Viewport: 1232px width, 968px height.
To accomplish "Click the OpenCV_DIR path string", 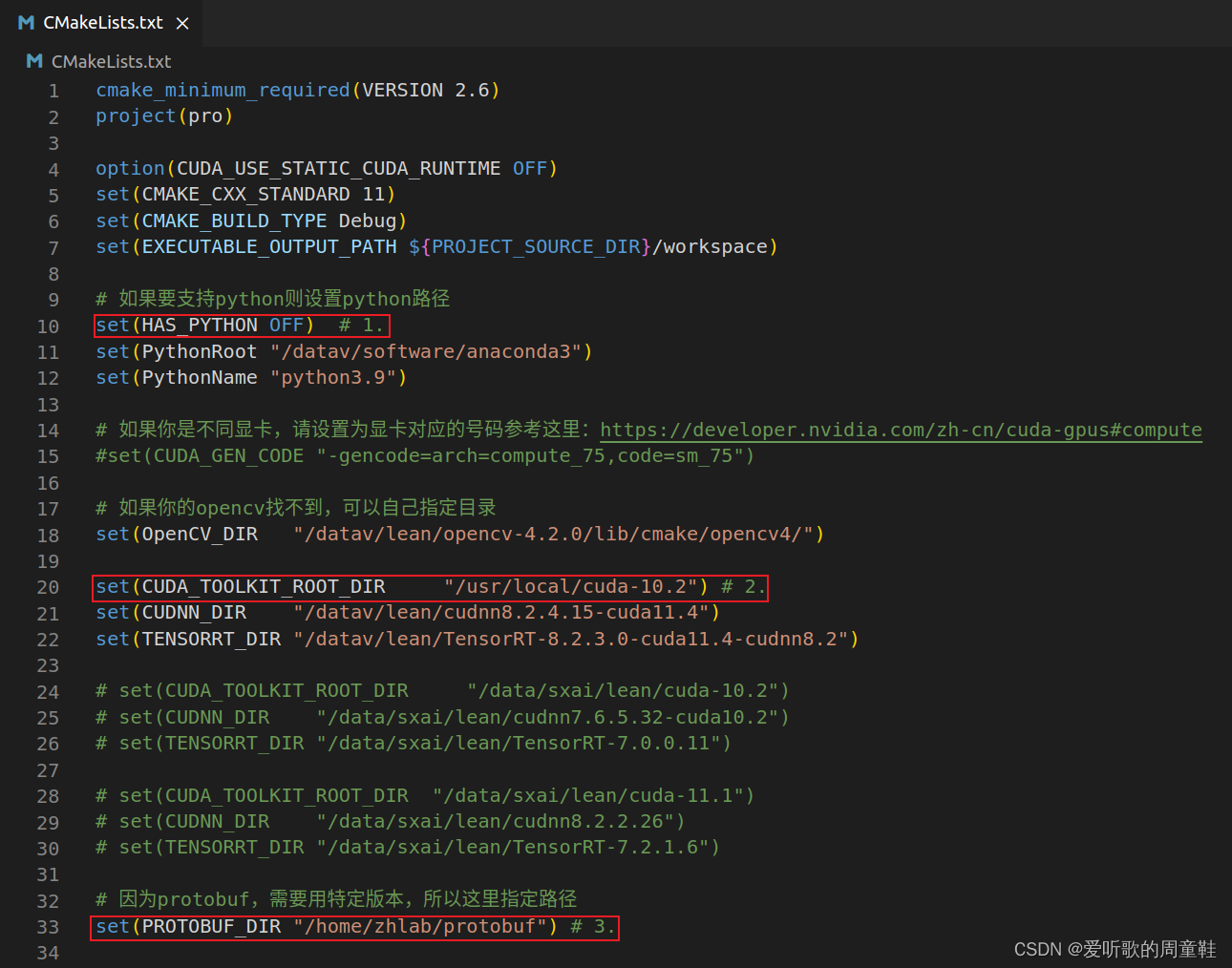I will click(553, 534).
